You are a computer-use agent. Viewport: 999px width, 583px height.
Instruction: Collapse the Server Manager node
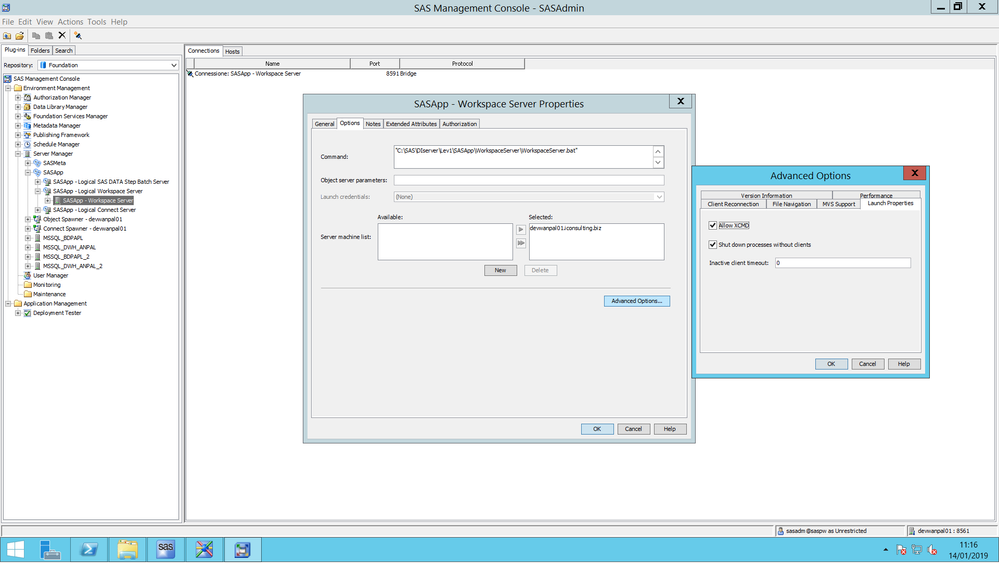click(x=18, y=154)
